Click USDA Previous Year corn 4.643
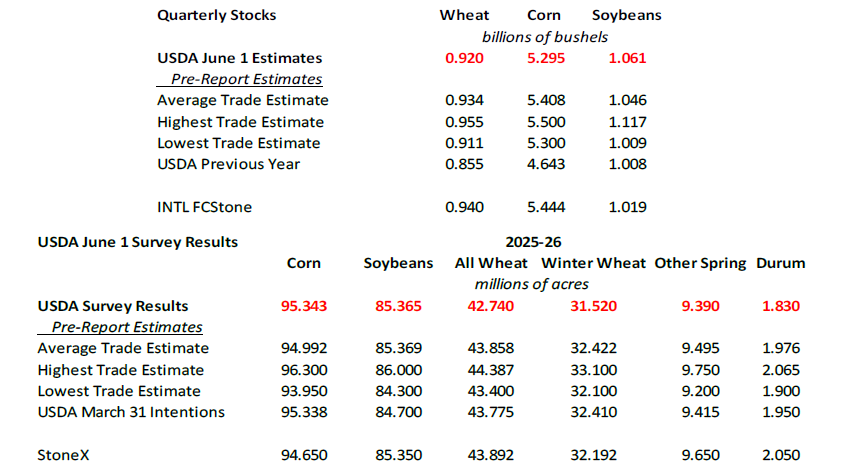Image resolution: width=842 pixels, height=464 pixels. (546, 164)
